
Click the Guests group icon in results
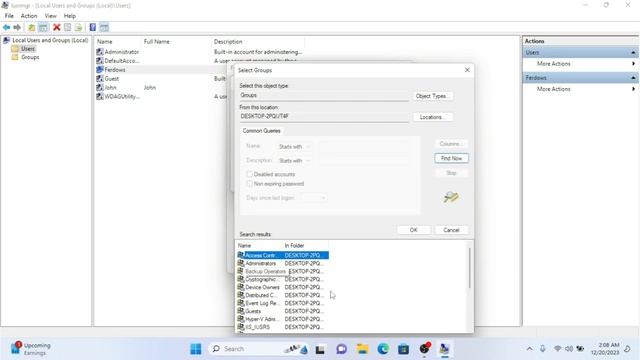coord(241,311)
